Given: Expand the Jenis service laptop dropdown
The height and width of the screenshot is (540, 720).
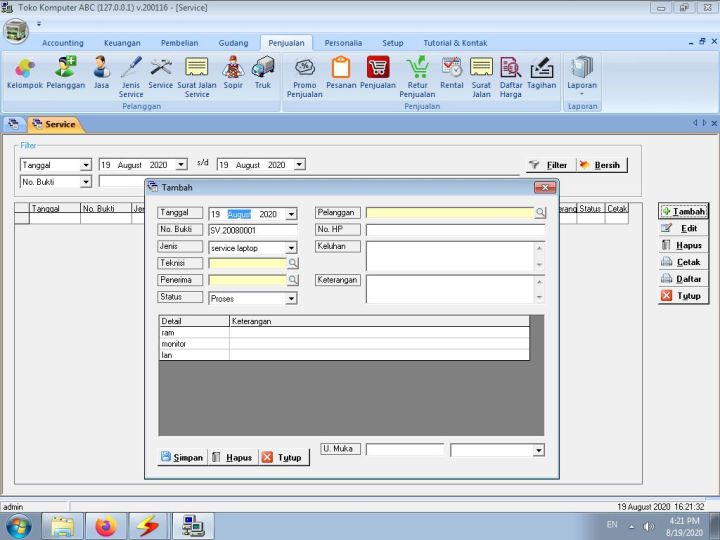Looking at the screenshot, I should [292, 247].
